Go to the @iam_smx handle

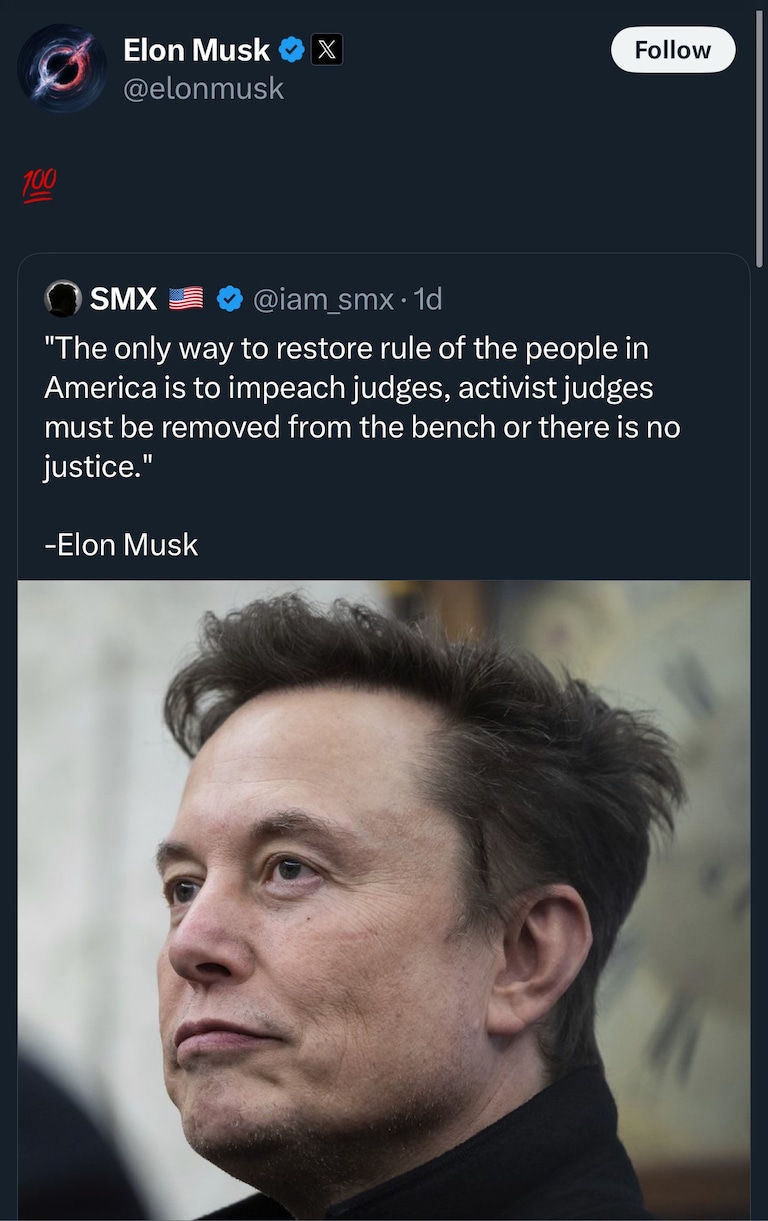323,298
